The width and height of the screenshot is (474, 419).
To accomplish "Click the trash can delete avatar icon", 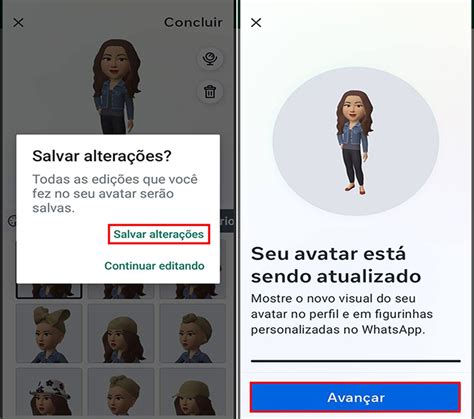I will click(x=210, y=91).
